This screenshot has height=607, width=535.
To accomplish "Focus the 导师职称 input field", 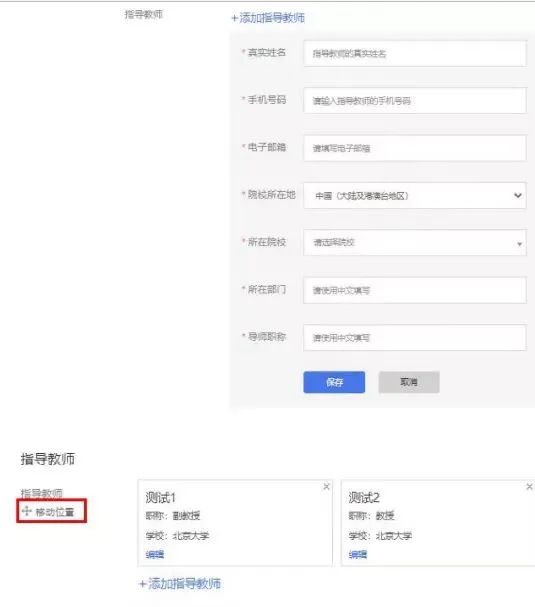I will pos(415,338).
